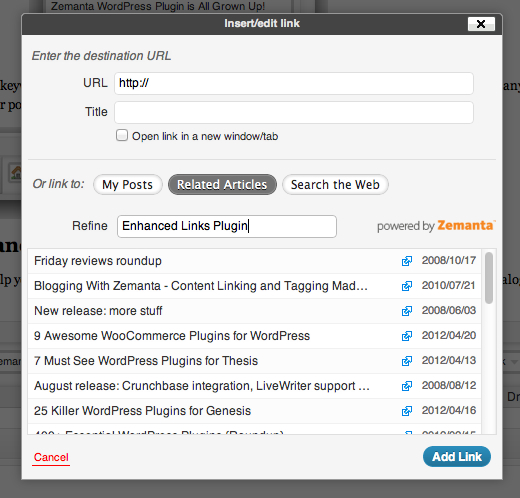
Task: Click the Add Link button
Action: point(457,456)
